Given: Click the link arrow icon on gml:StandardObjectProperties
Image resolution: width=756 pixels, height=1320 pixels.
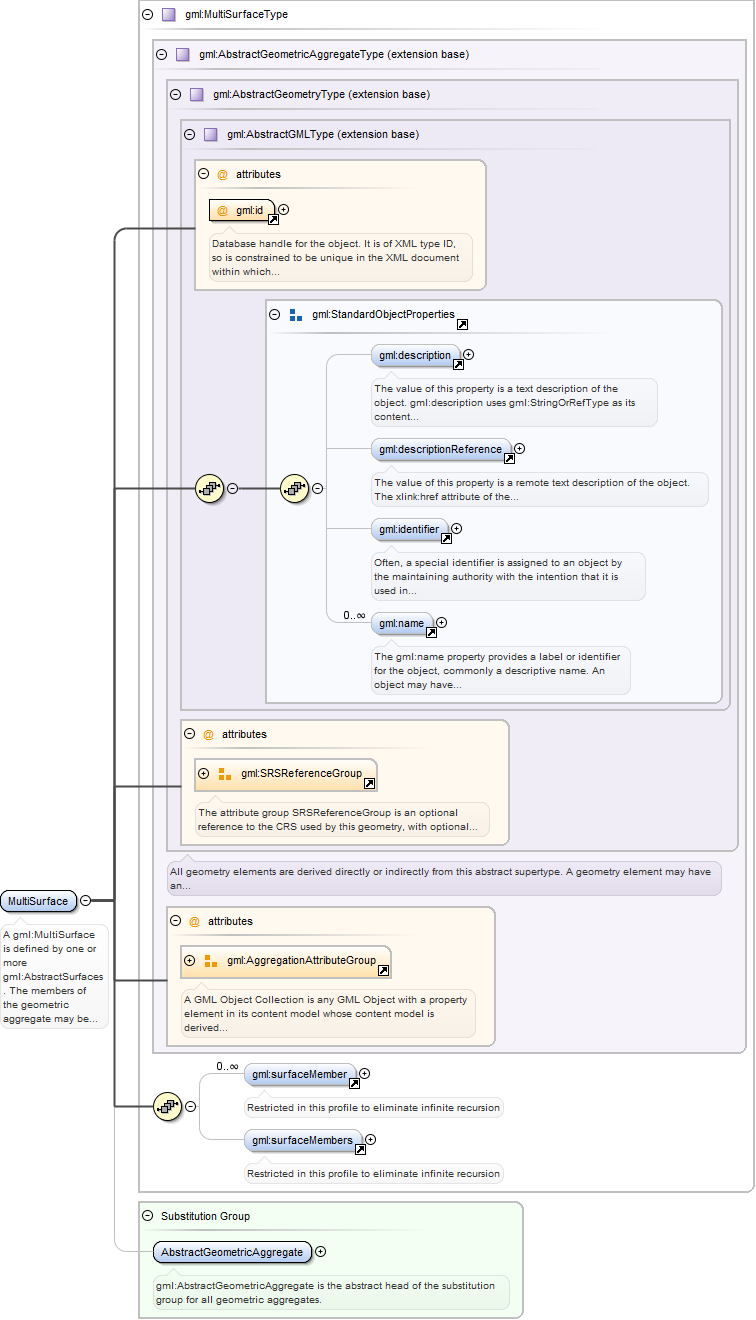Looking at the screenshot, I should 462,325.
